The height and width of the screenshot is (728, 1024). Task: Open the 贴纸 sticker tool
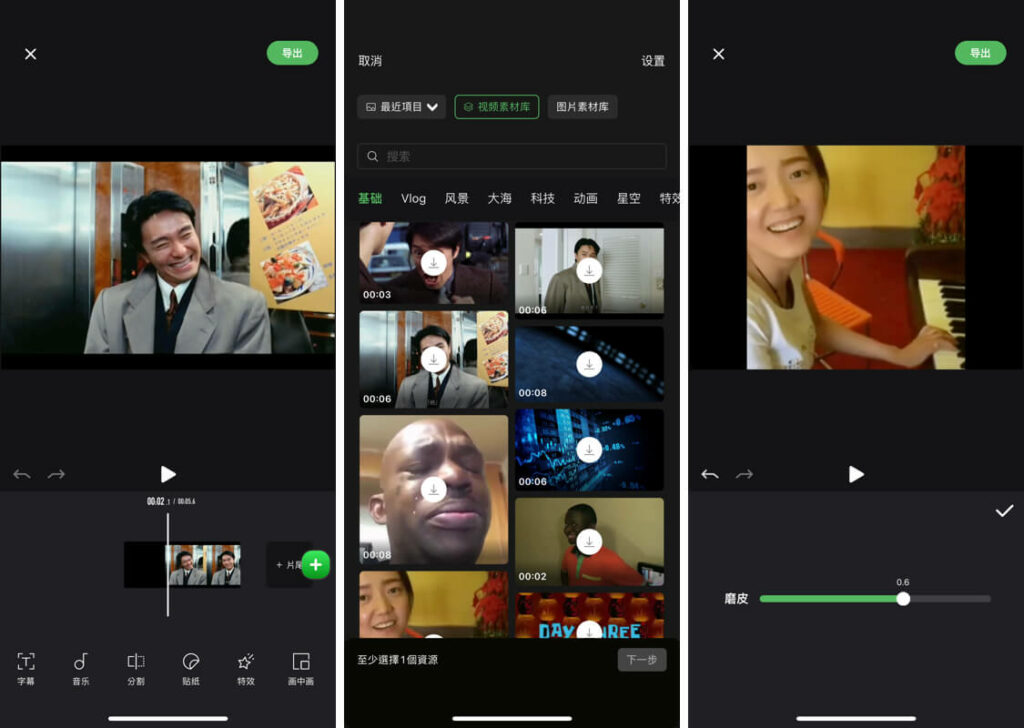191,668
